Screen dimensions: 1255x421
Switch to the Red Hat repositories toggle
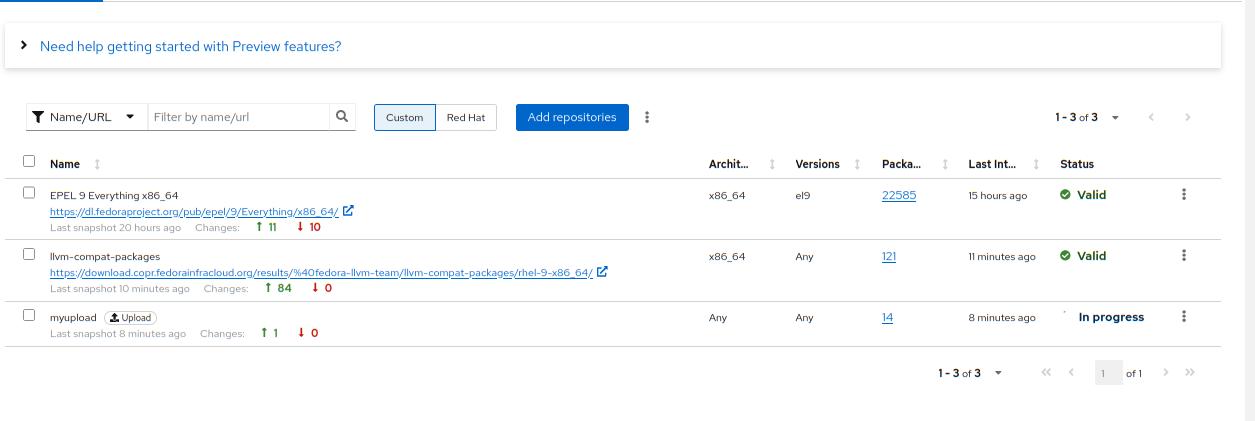click(x=465, y=118)
